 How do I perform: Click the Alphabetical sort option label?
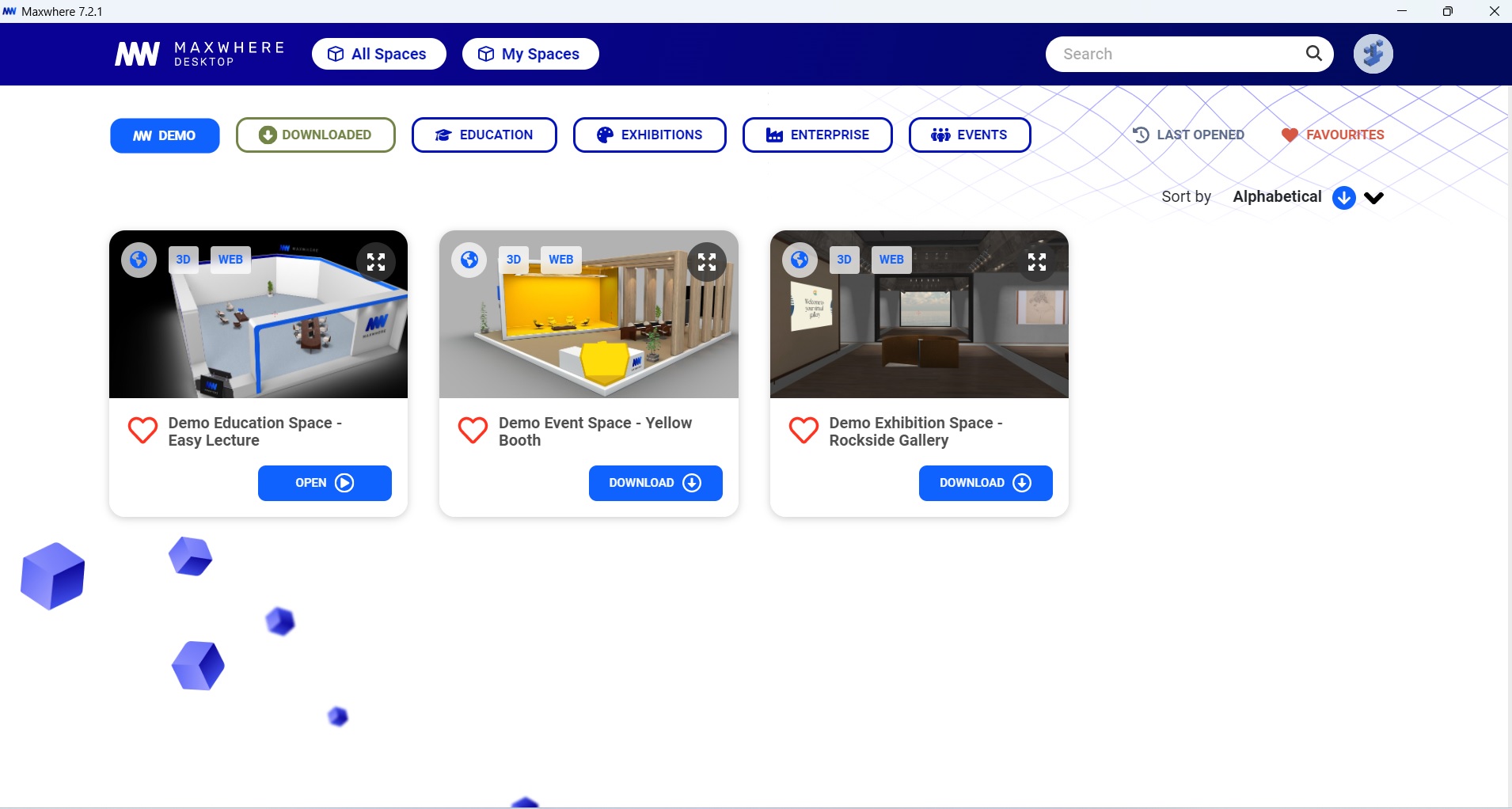tap(1277, 197)
